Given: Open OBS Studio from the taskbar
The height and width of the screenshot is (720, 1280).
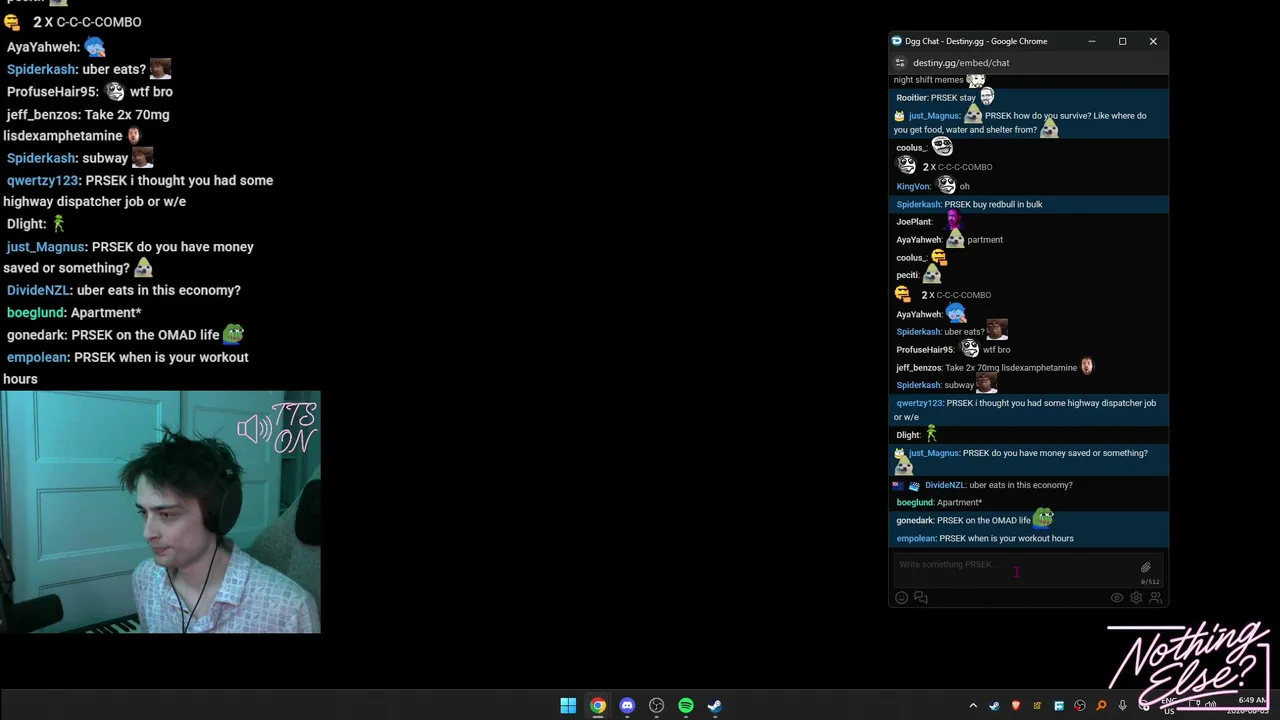Looking at the screenshot, I should pyautogui.click(x=656, y=706).
